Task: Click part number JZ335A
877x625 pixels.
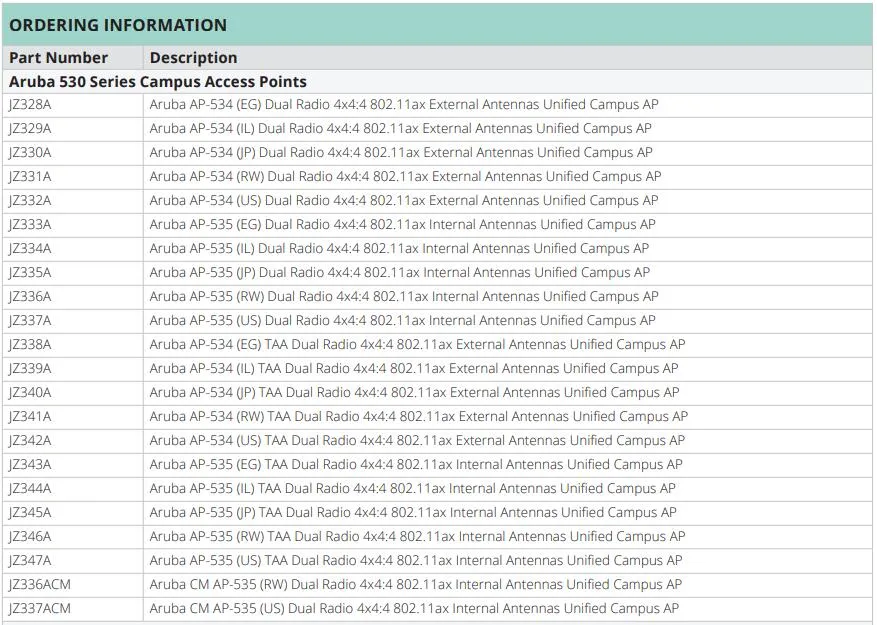Action: pos(30,273)
